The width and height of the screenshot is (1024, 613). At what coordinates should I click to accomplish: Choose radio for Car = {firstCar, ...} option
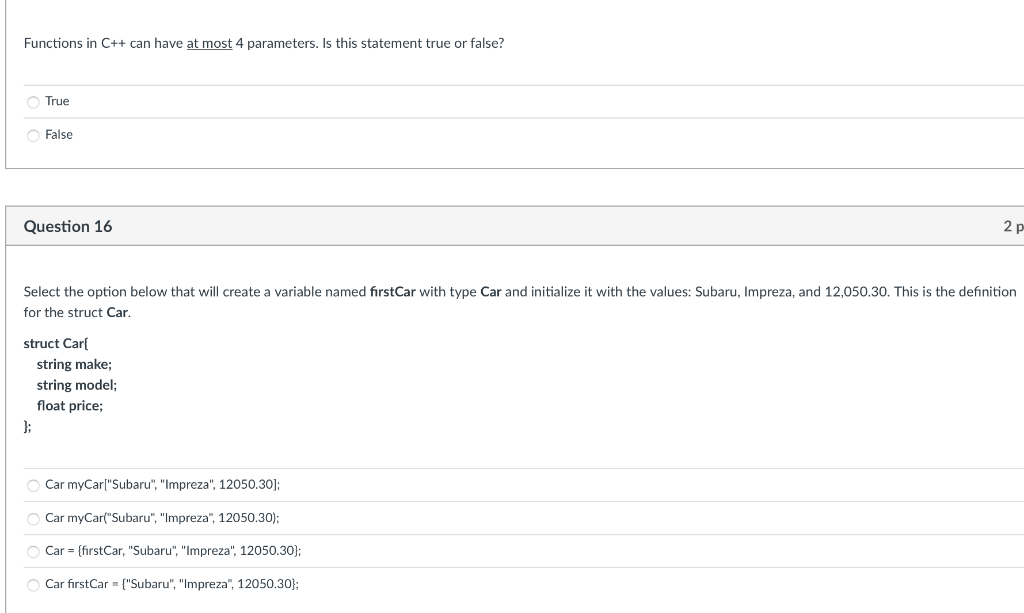(x=33, y=552)
